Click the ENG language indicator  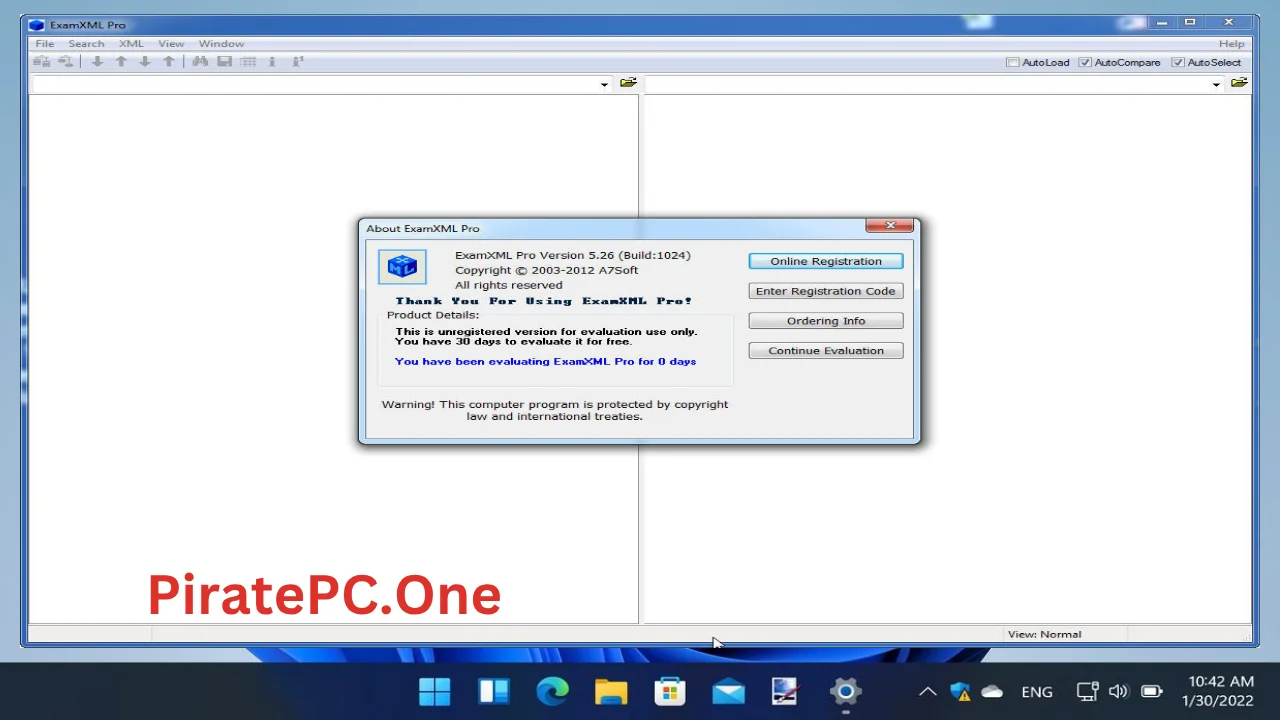tap(1037, 692)
